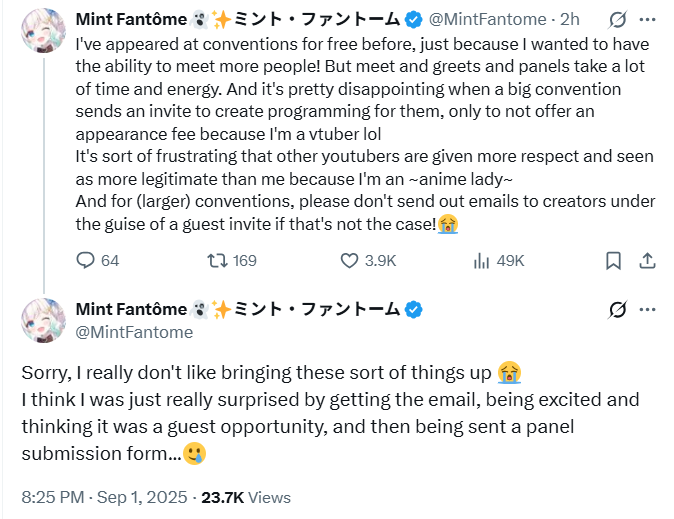Expand more options menu on second tweet
The height and width of the screenshot is (519, 674).
coord(649,309)
